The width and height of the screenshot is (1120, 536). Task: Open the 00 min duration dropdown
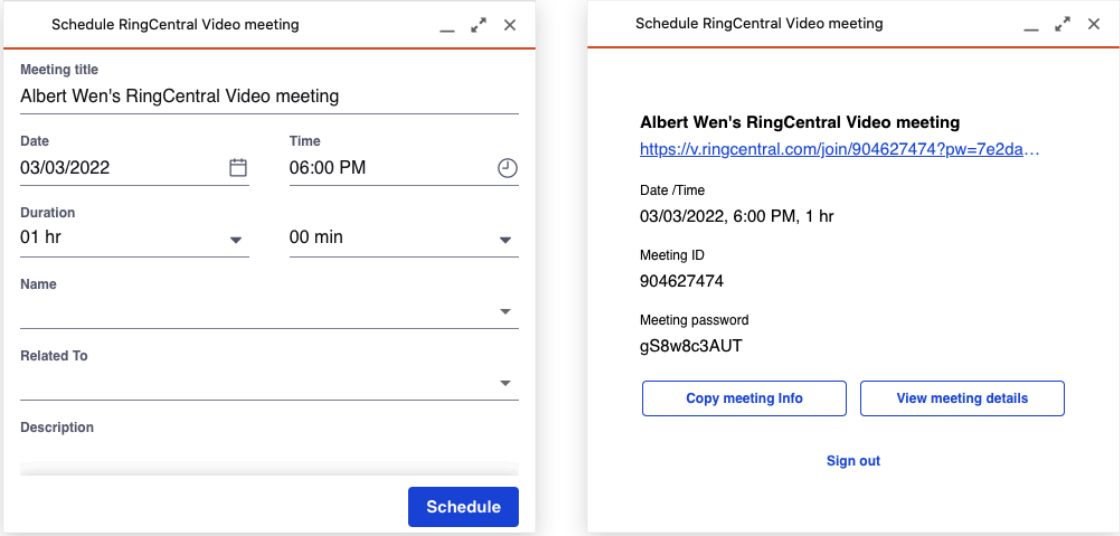[x=404, y=238]
